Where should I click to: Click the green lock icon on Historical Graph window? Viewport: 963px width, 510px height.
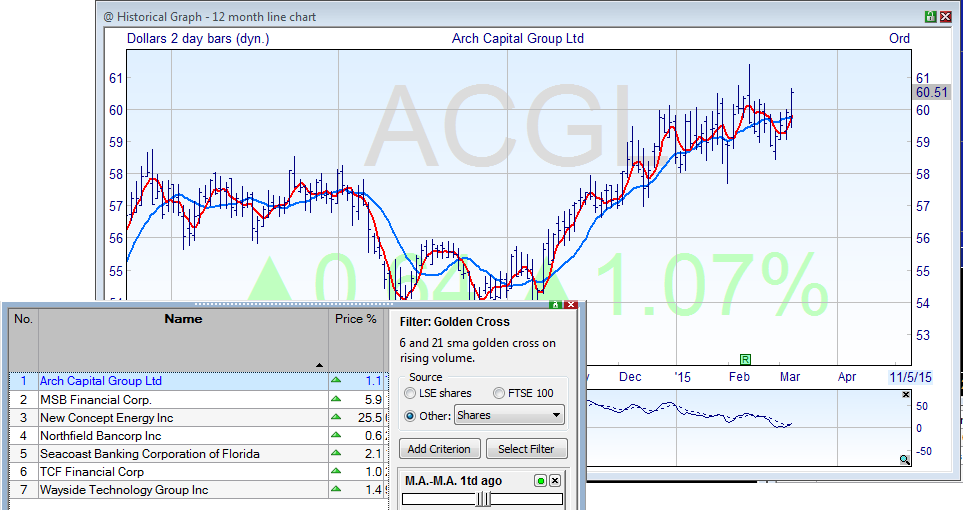click(930, 17)
